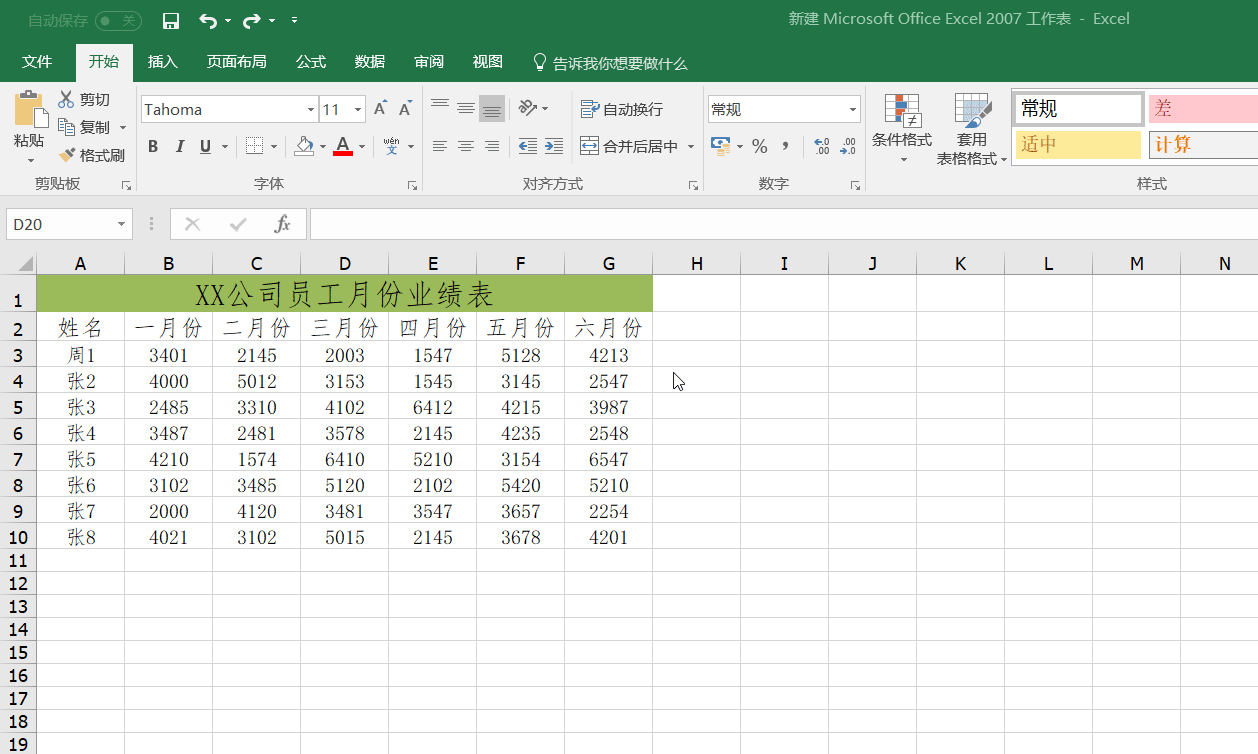Decrease decimal places

(848, 147)
